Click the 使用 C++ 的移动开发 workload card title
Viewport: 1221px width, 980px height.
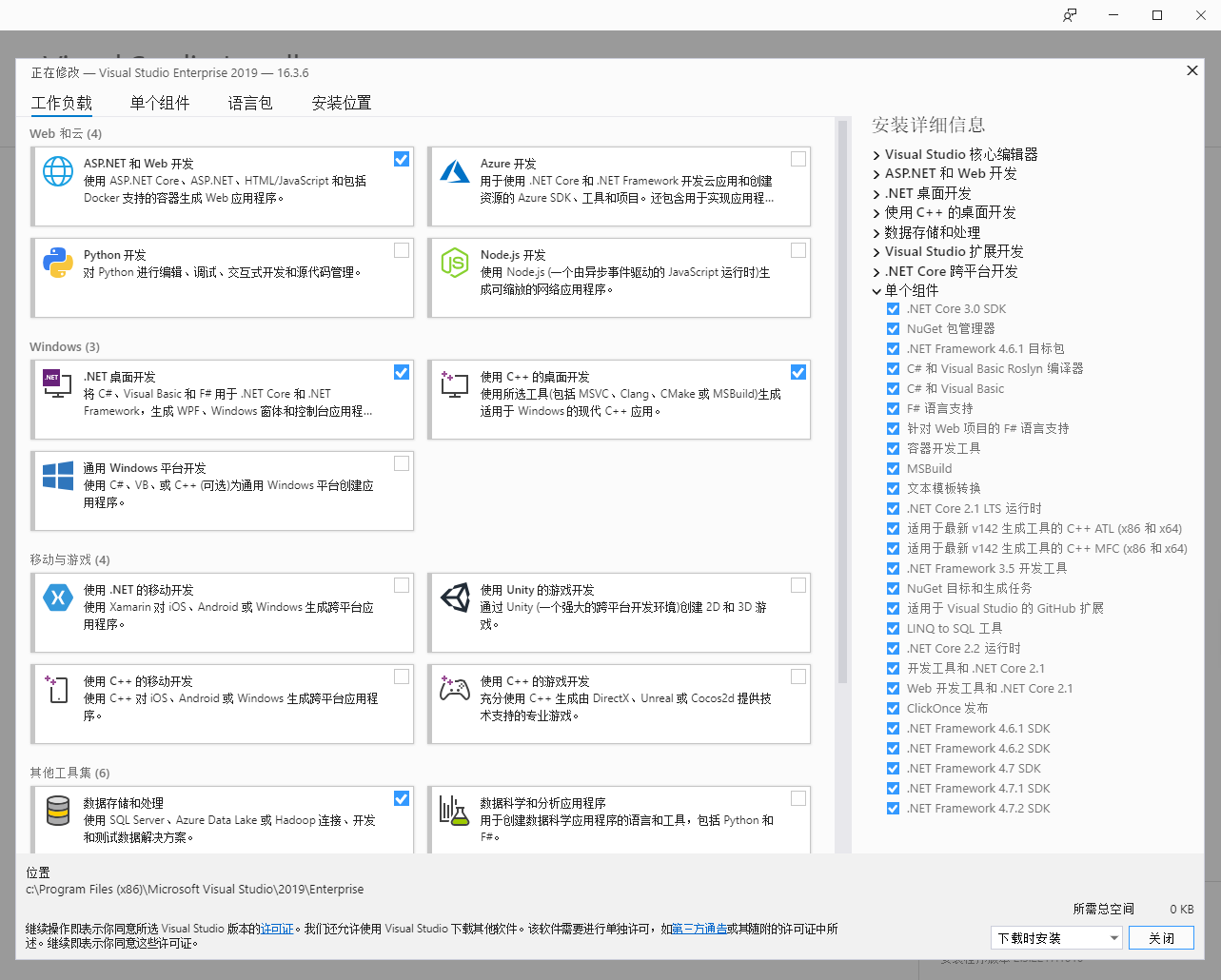tap(138, 681)
